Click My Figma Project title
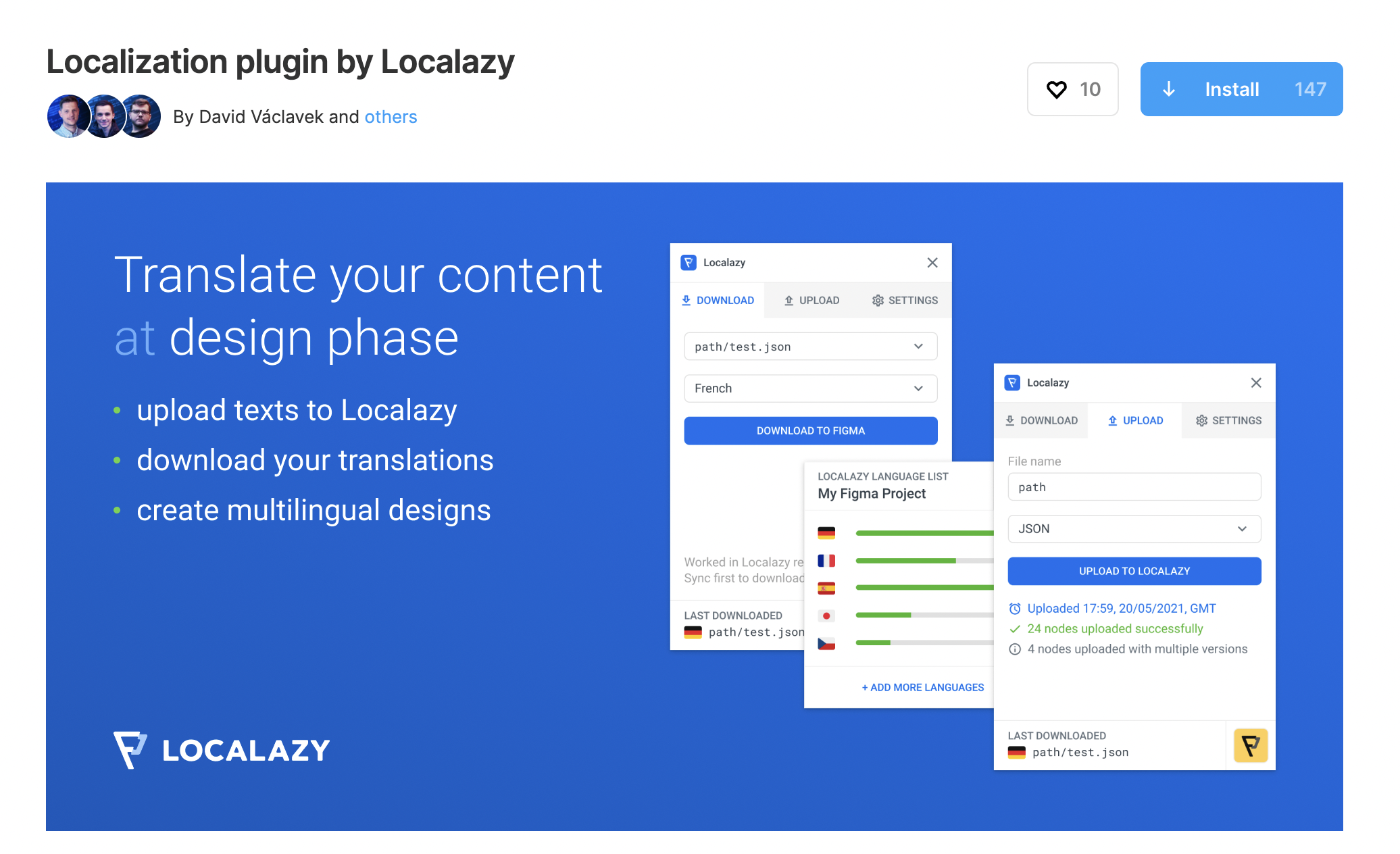1400x854 pixels. 872,493
